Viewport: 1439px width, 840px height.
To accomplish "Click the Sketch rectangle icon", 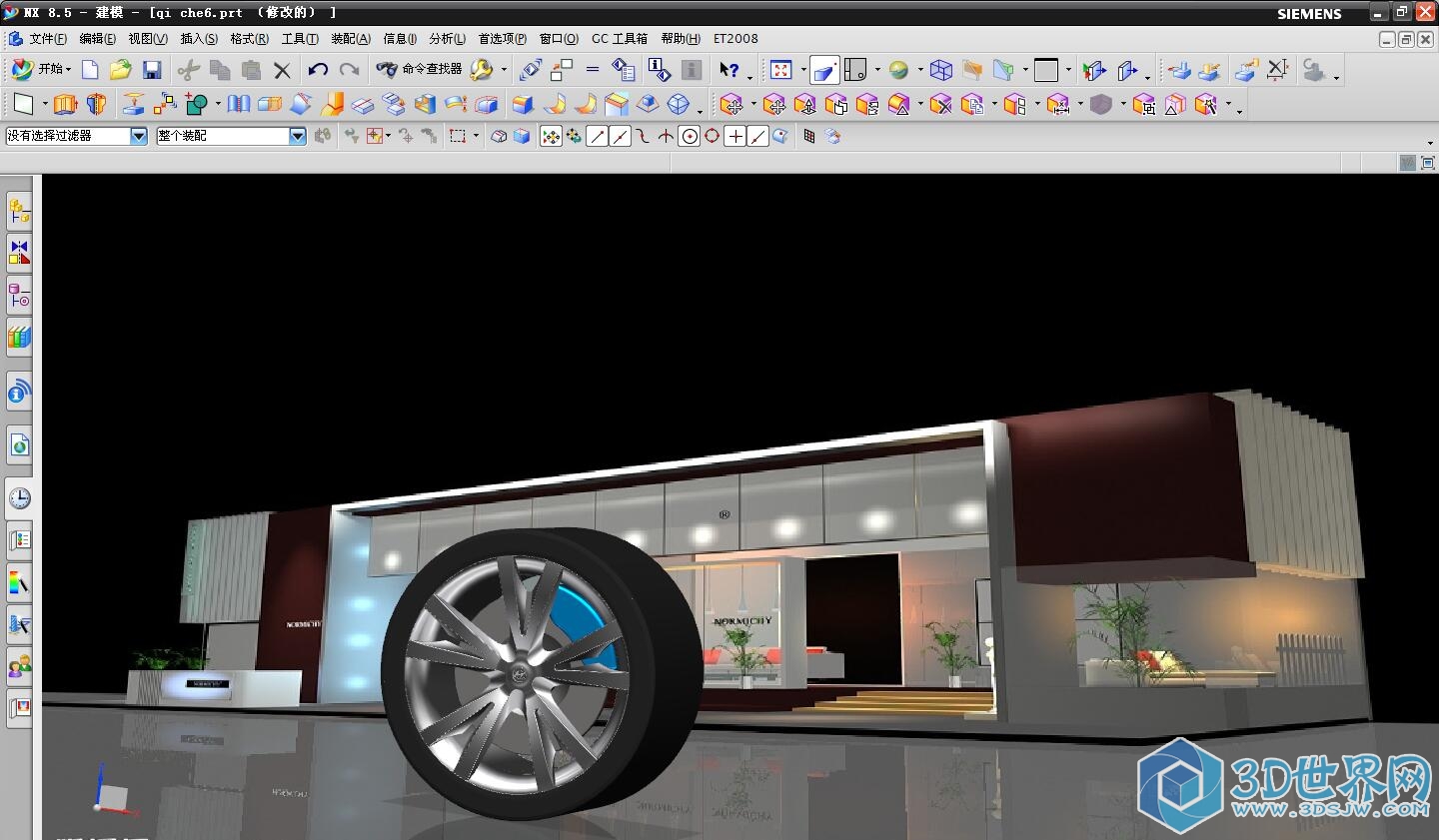I will click(x=23, y=104).
